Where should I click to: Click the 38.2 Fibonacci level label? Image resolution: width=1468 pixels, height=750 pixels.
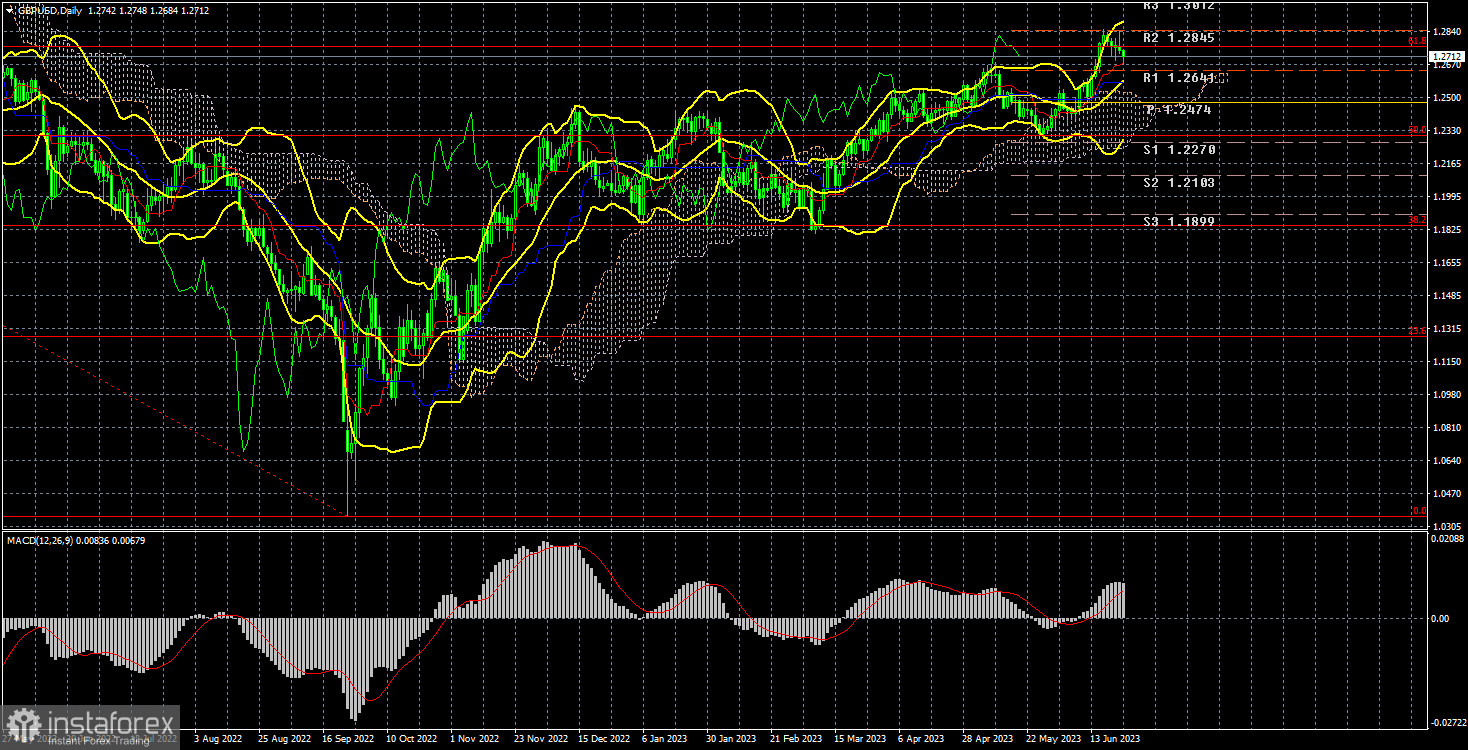pyautogui.click(x=1417, y=219)
